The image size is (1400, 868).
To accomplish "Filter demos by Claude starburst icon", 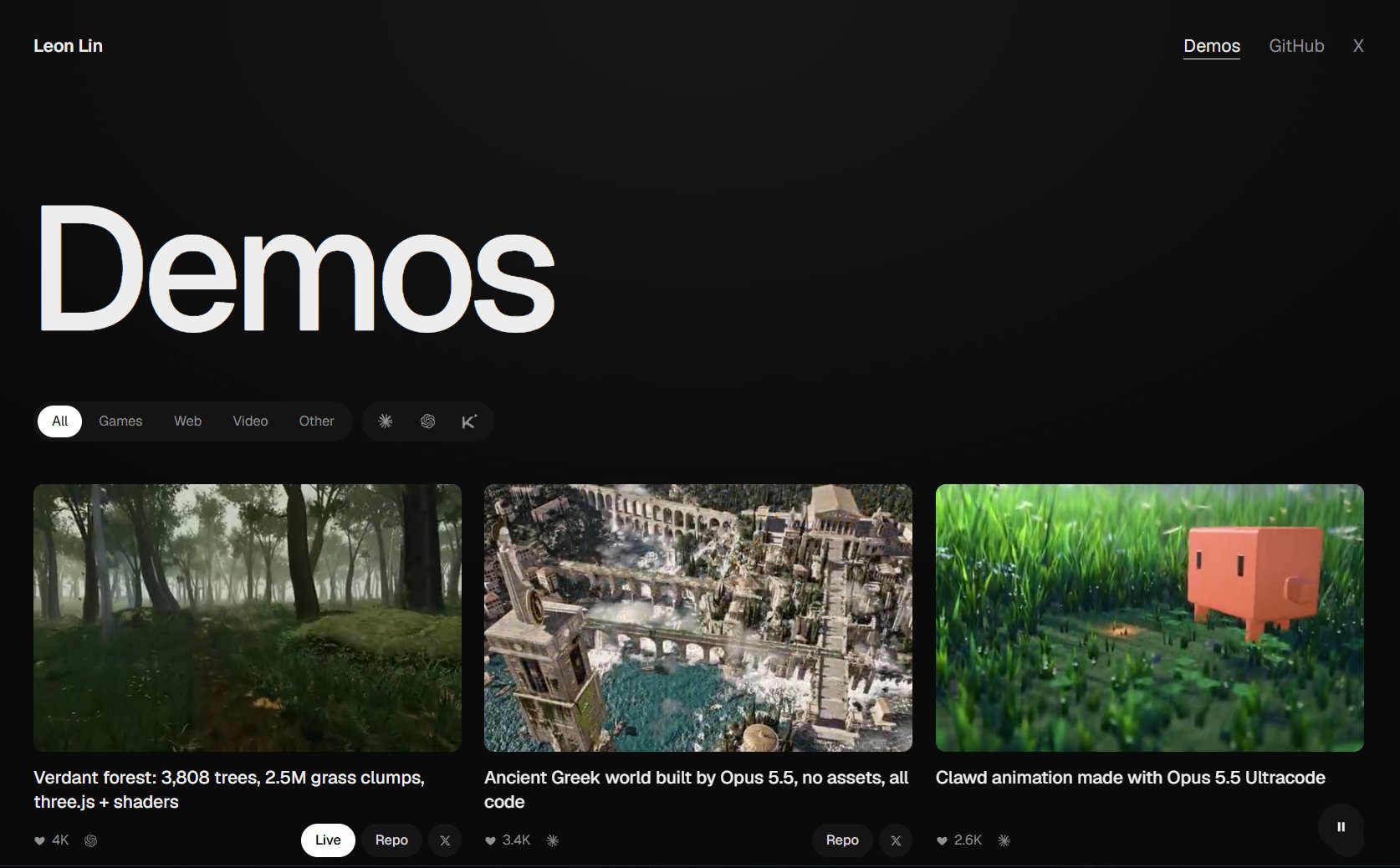I will pyautogui.click(x=386, y=421).
